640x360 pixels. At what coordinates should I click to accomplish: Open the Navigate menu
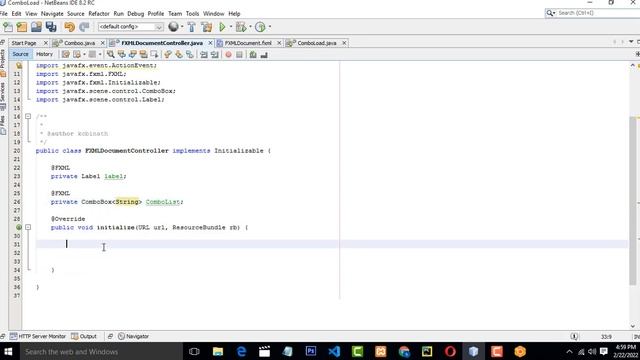[52, 13]
